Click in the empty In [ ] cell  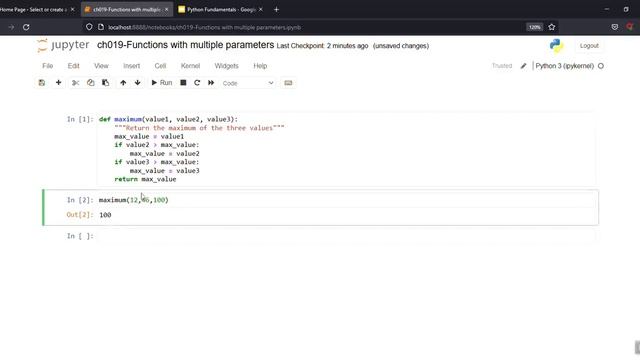point(346,236)
